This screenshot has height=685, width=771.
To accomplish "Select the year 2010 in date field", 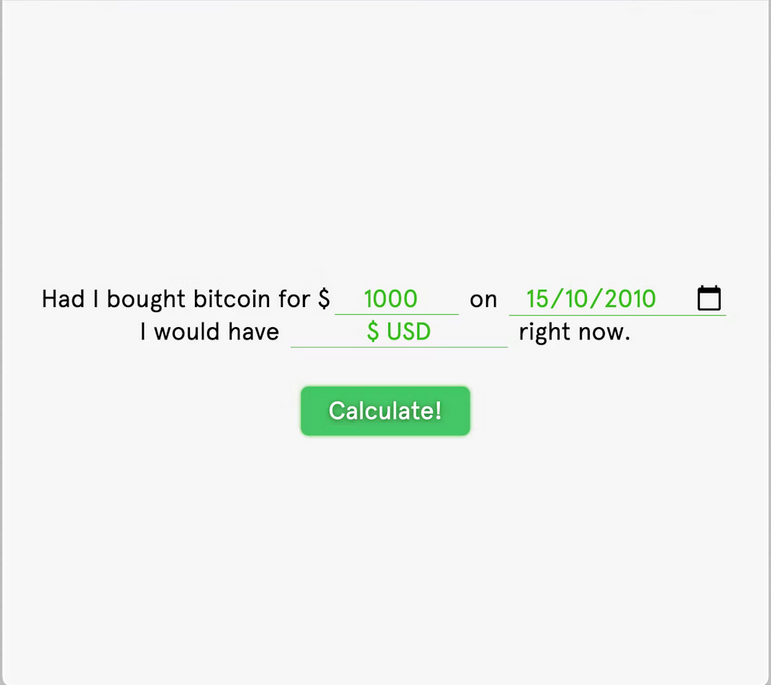I will [x=632, y=299].
